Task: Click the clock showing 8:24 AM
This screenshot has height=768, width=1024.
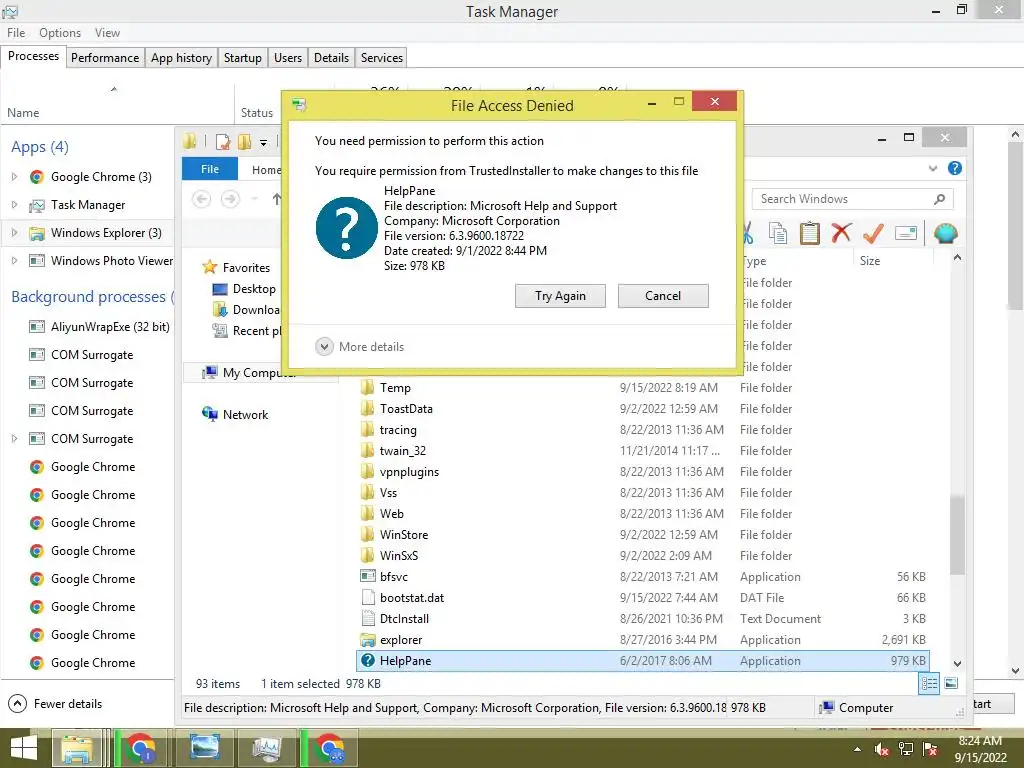Action: [x=980, y=741]
